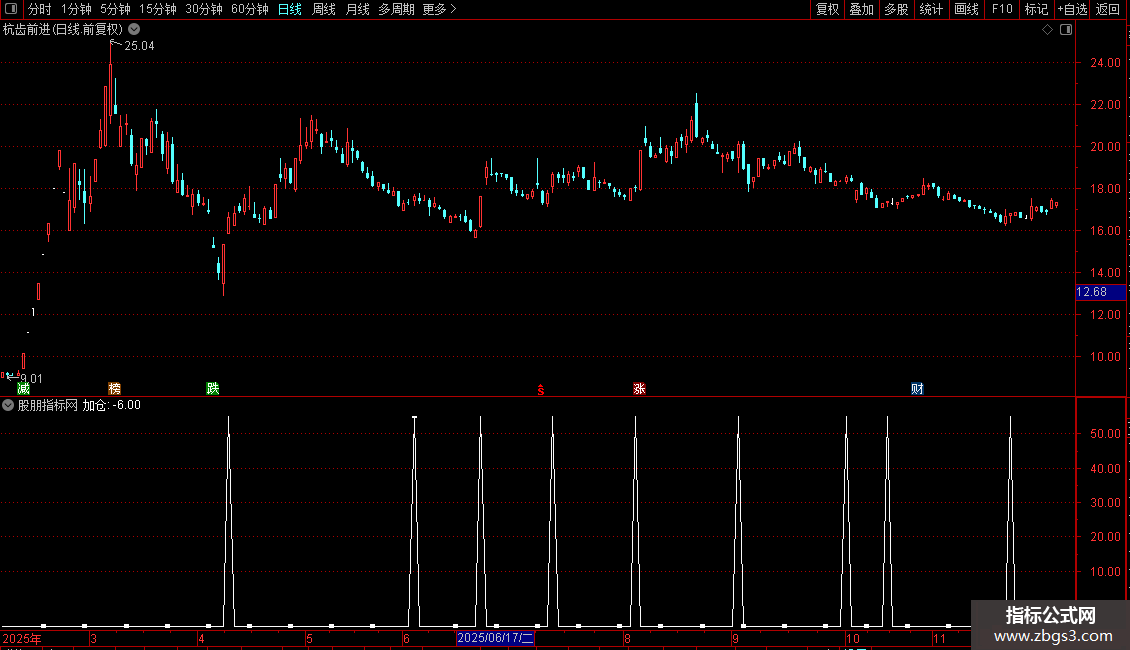Click month 4 on the time axis
Viewport: 1130px width, 650px height.
pyautogui.click(x=201, y=639)
